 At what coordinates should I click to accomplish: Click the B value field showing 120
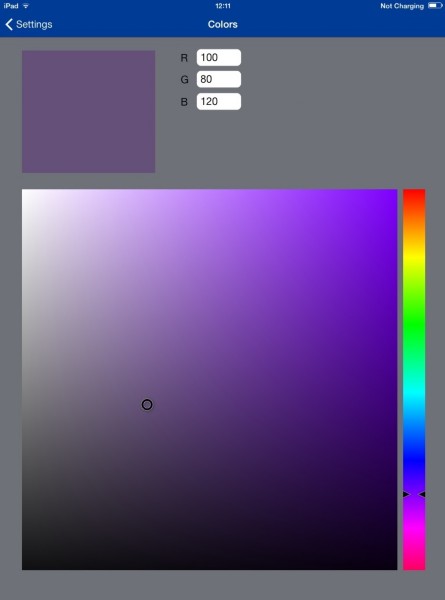[x=219, y=101]
